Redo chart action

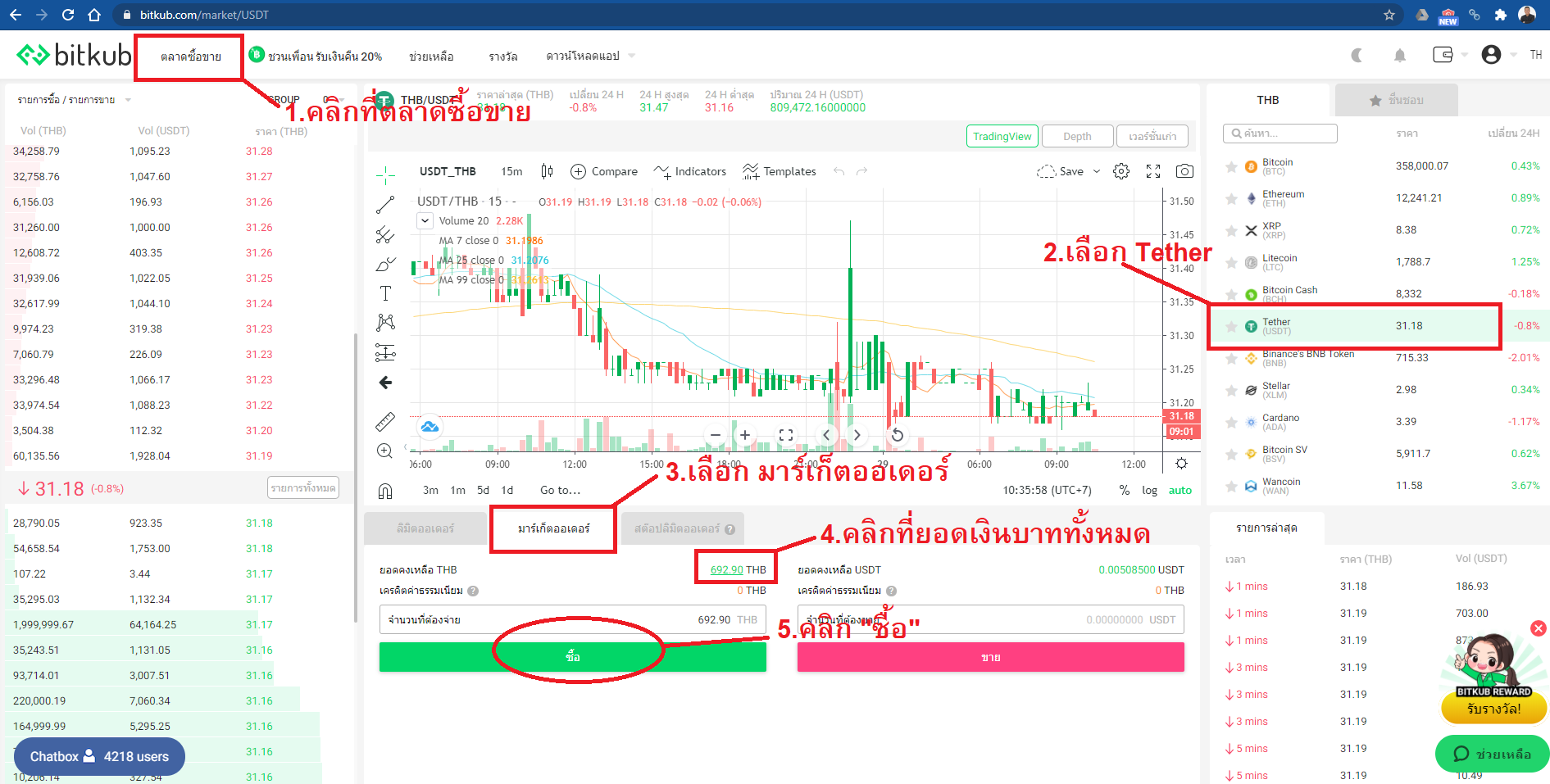pos(861,171)
